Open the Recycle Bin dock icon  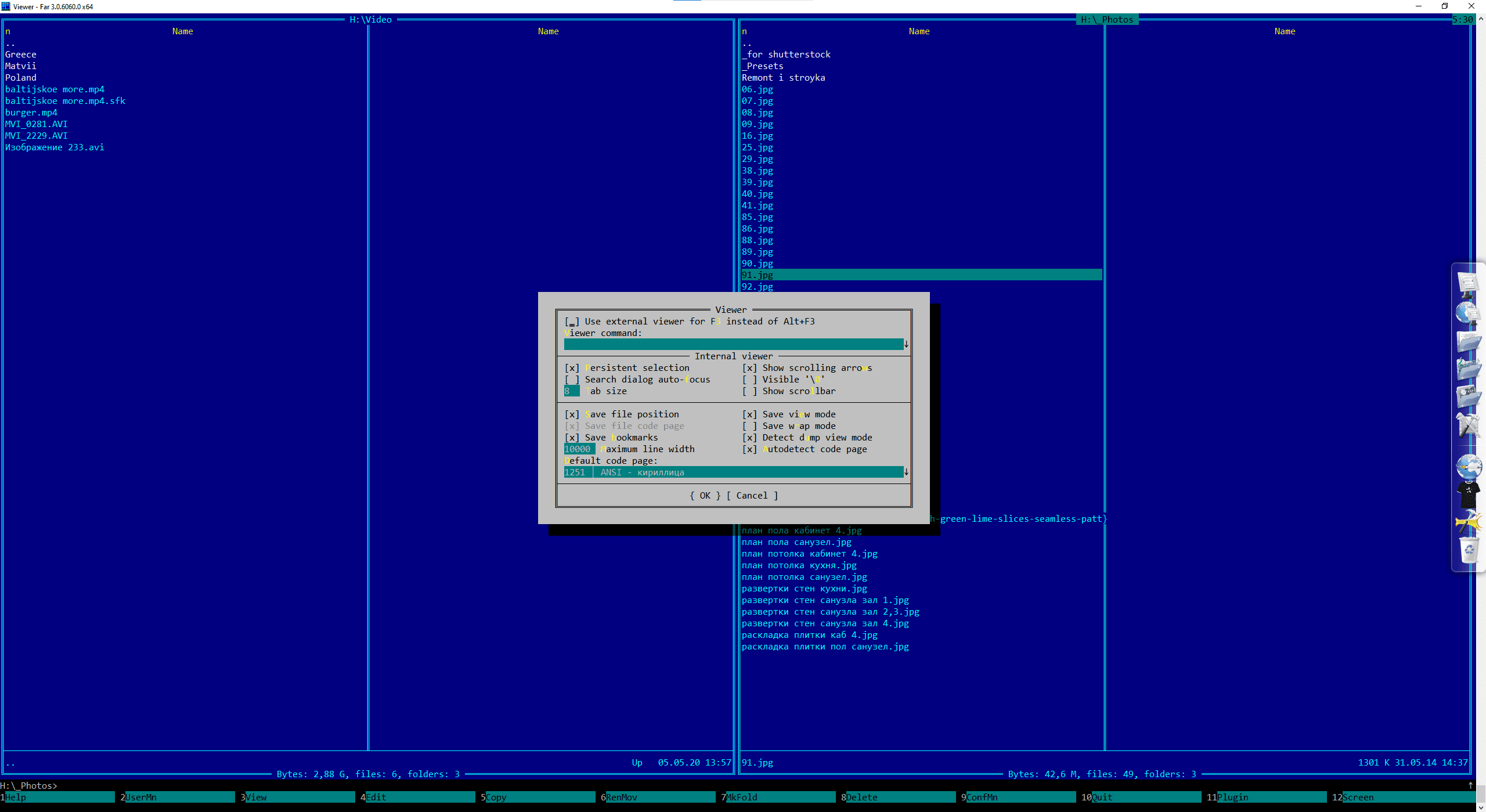tap(1468, 549)
